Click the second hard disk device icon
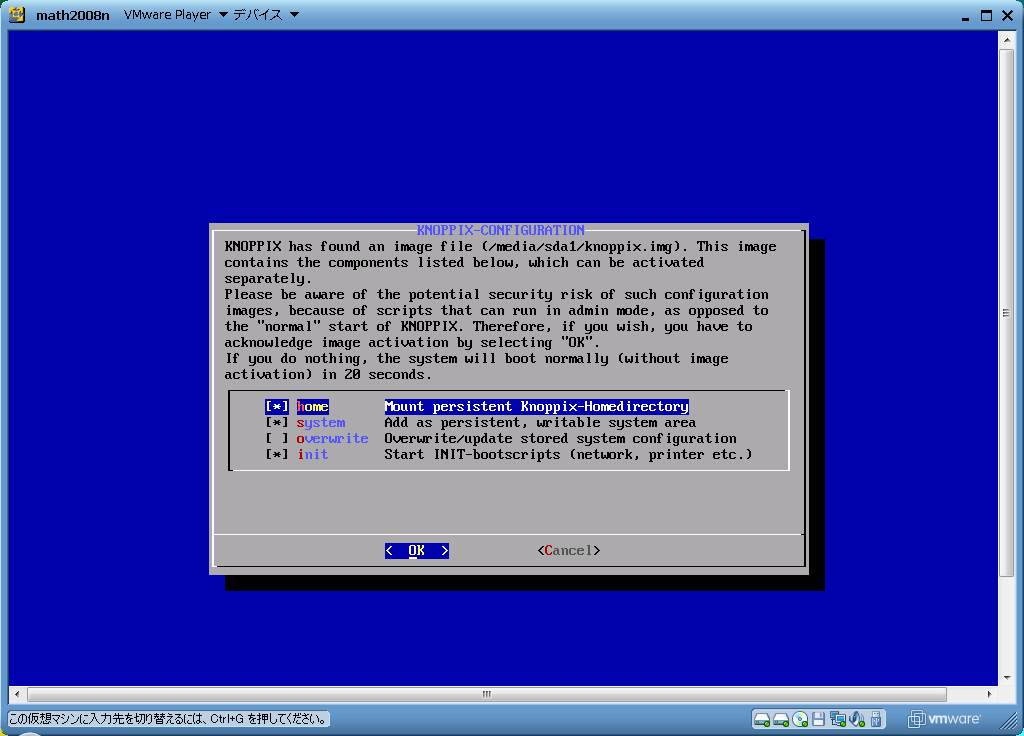 pos(781,720)
